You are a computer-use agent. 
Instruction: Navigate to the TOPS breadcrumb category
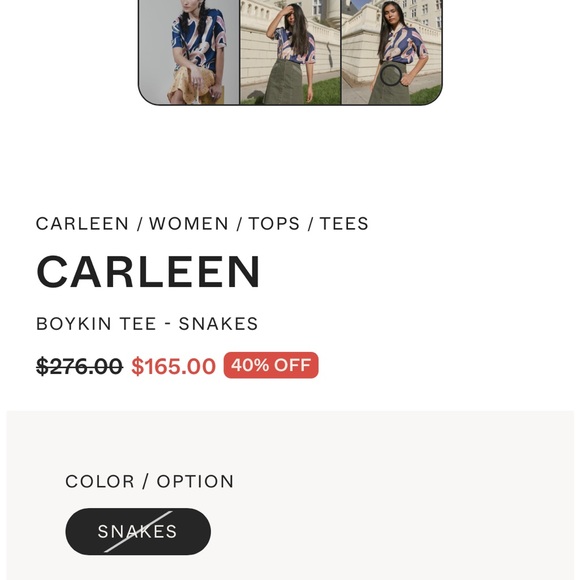coord(274,224)
